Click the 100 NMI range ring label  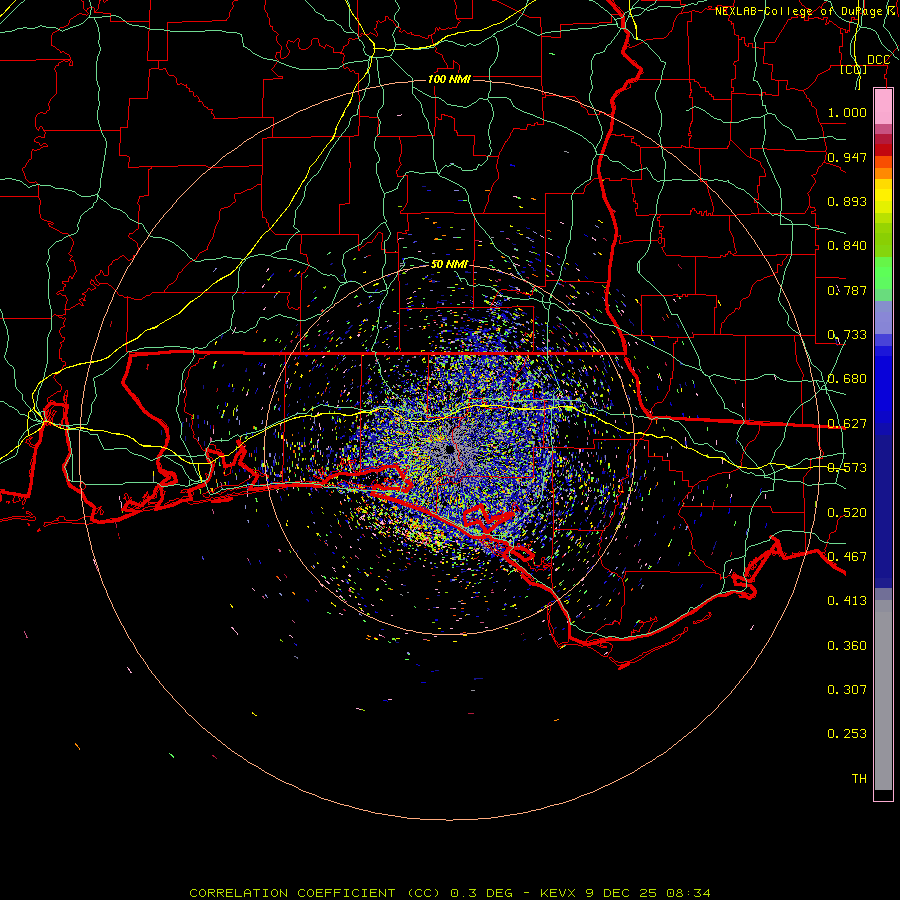pos(449,79)
